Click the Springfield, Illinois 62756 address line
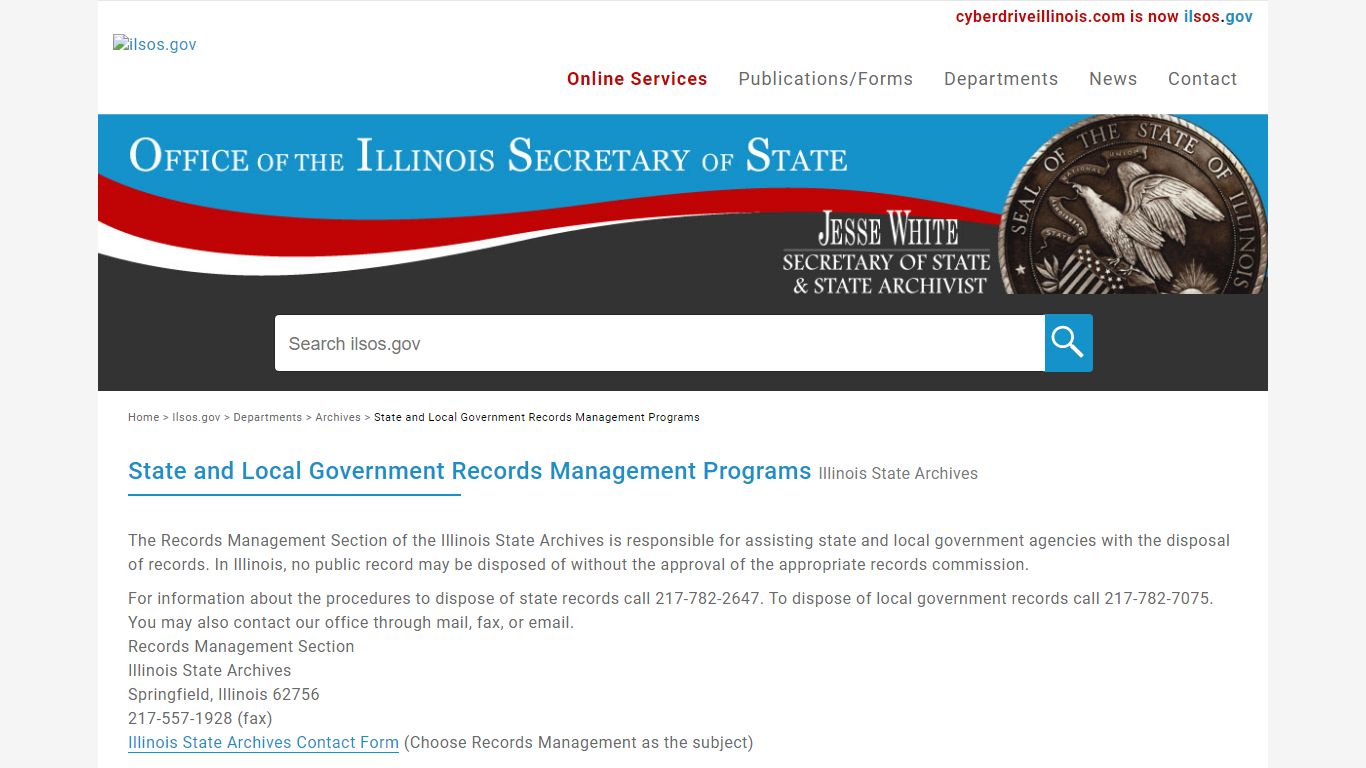Viewport: 1366px width, 768px height. point(224,694)
